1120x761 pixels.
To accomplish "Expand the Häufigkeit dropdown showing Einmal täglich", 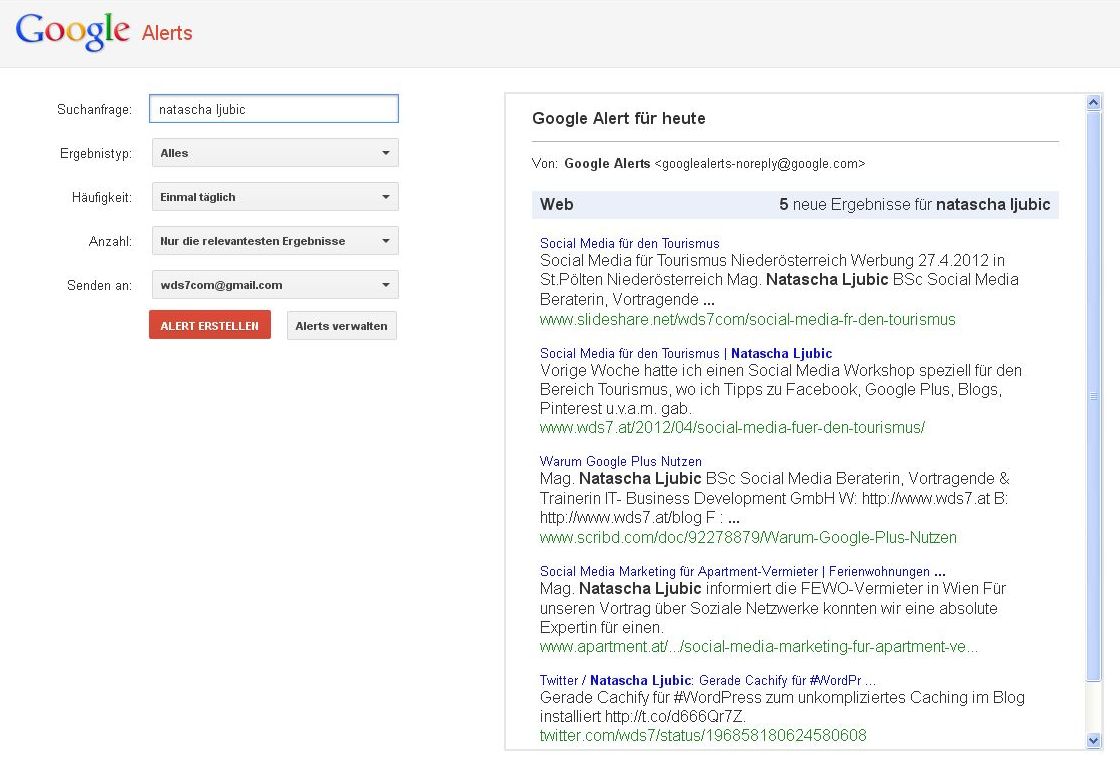I will (274, 197).
